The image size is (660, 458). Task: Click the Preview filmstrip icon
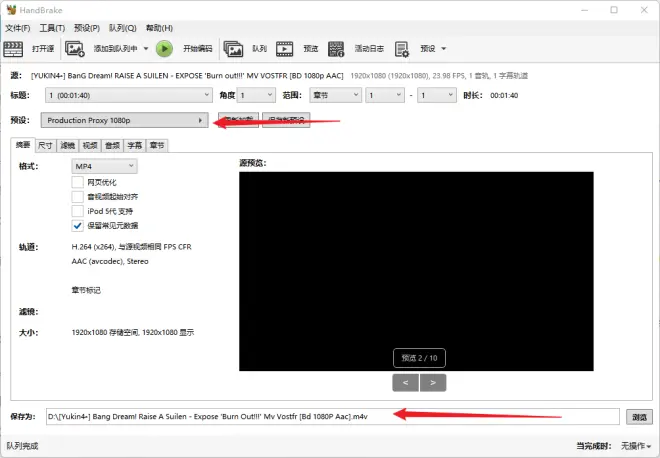point(285,49)
